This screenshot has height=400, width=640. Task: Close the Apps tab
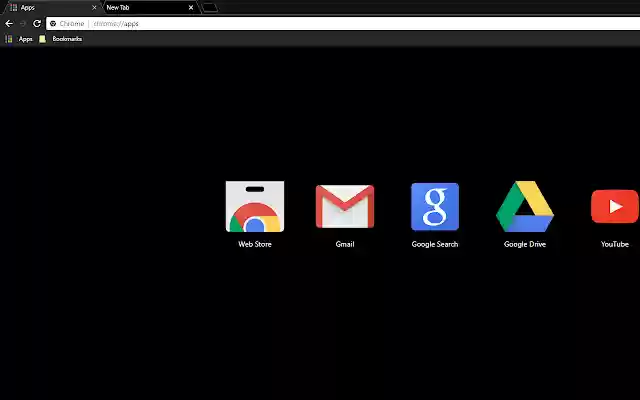pos(94,7)
